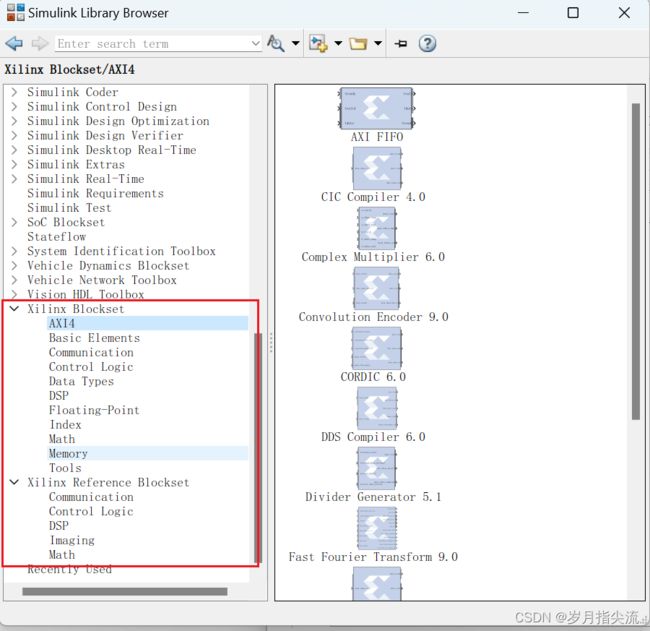
Task: Click the forward navigation arrow
Action: point(40,43)
